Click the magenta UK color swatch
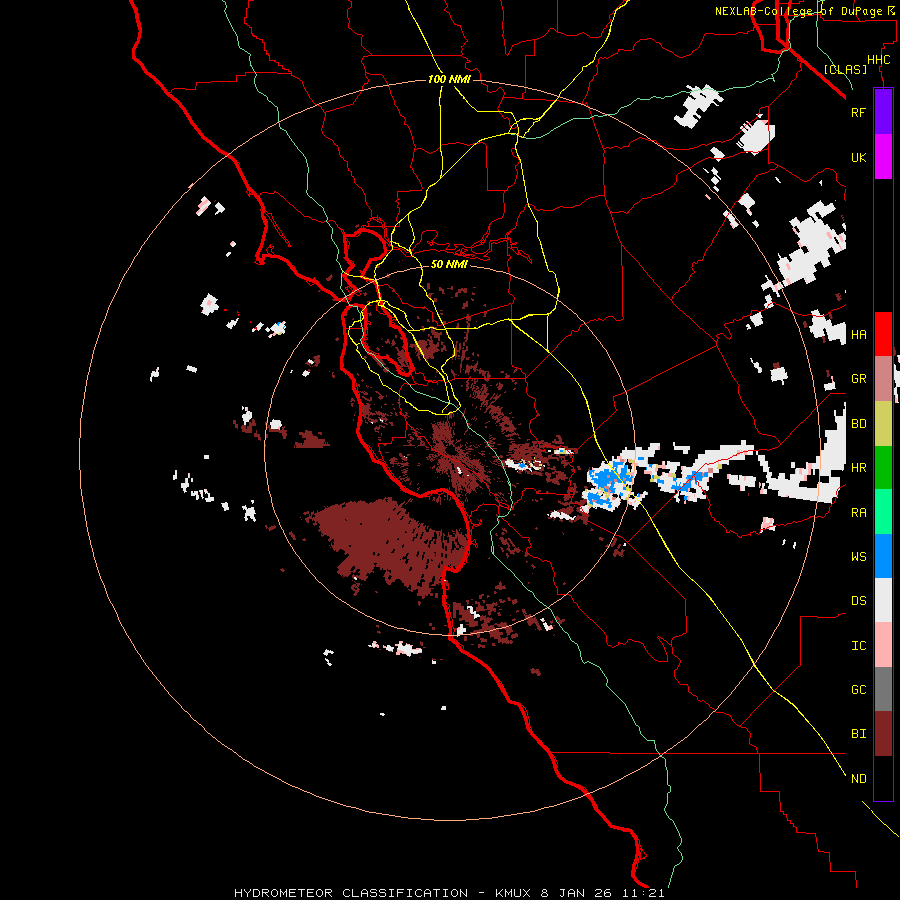Viewport: 900px width, 900px height. [x=883, y=157]
